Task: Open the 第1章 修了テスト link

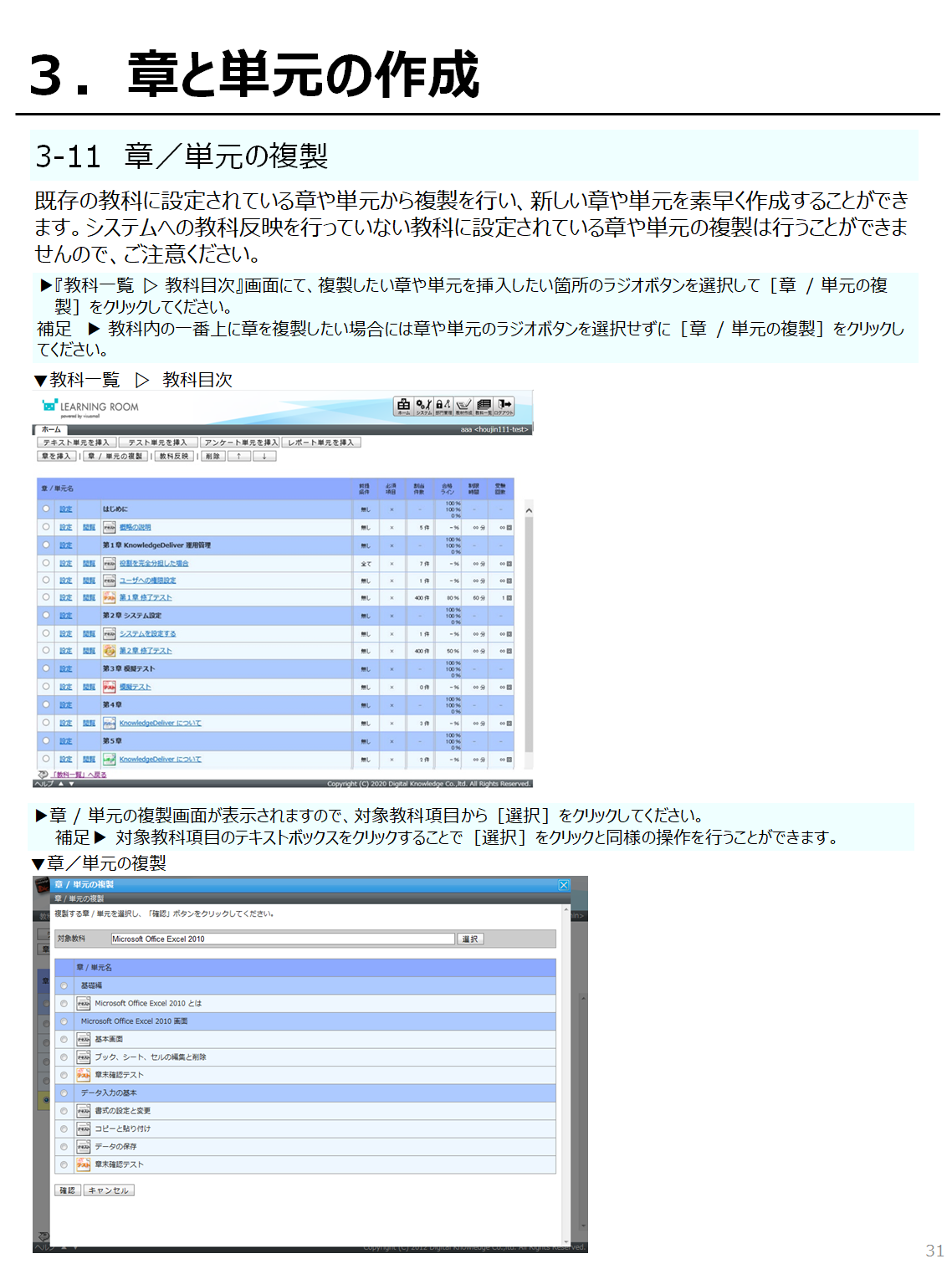Action: (x=146, y=597)
